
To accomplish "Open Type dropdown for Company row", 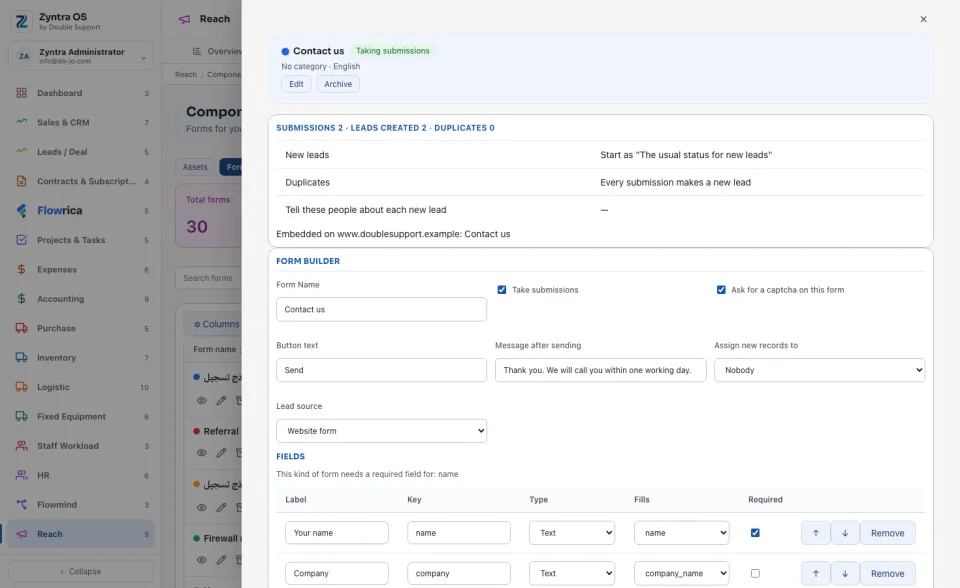I will (x=572, y=573).
